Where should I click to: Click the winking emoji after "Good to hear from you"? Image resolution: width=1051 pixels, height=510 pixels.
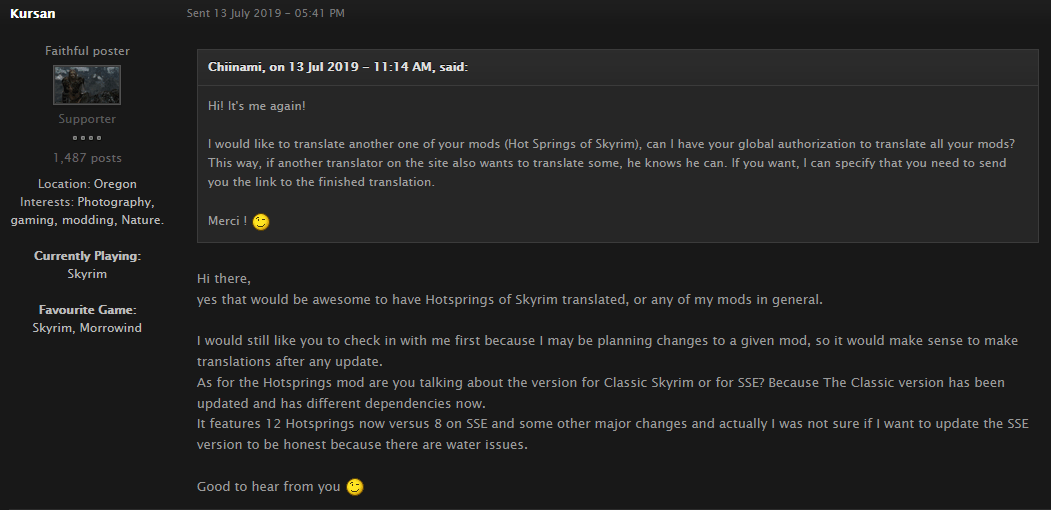tap(355, 487)
